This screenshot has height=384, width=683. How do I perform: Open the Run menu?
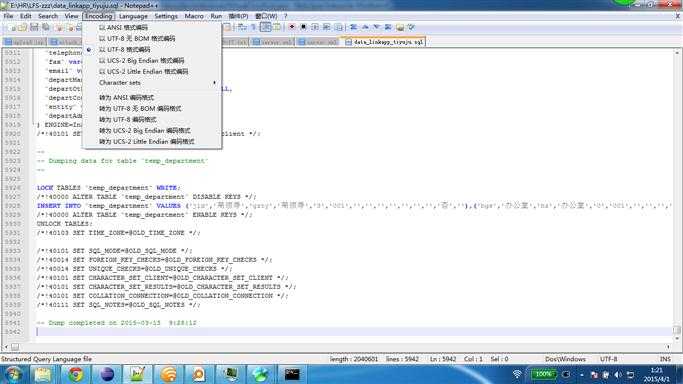216,16
